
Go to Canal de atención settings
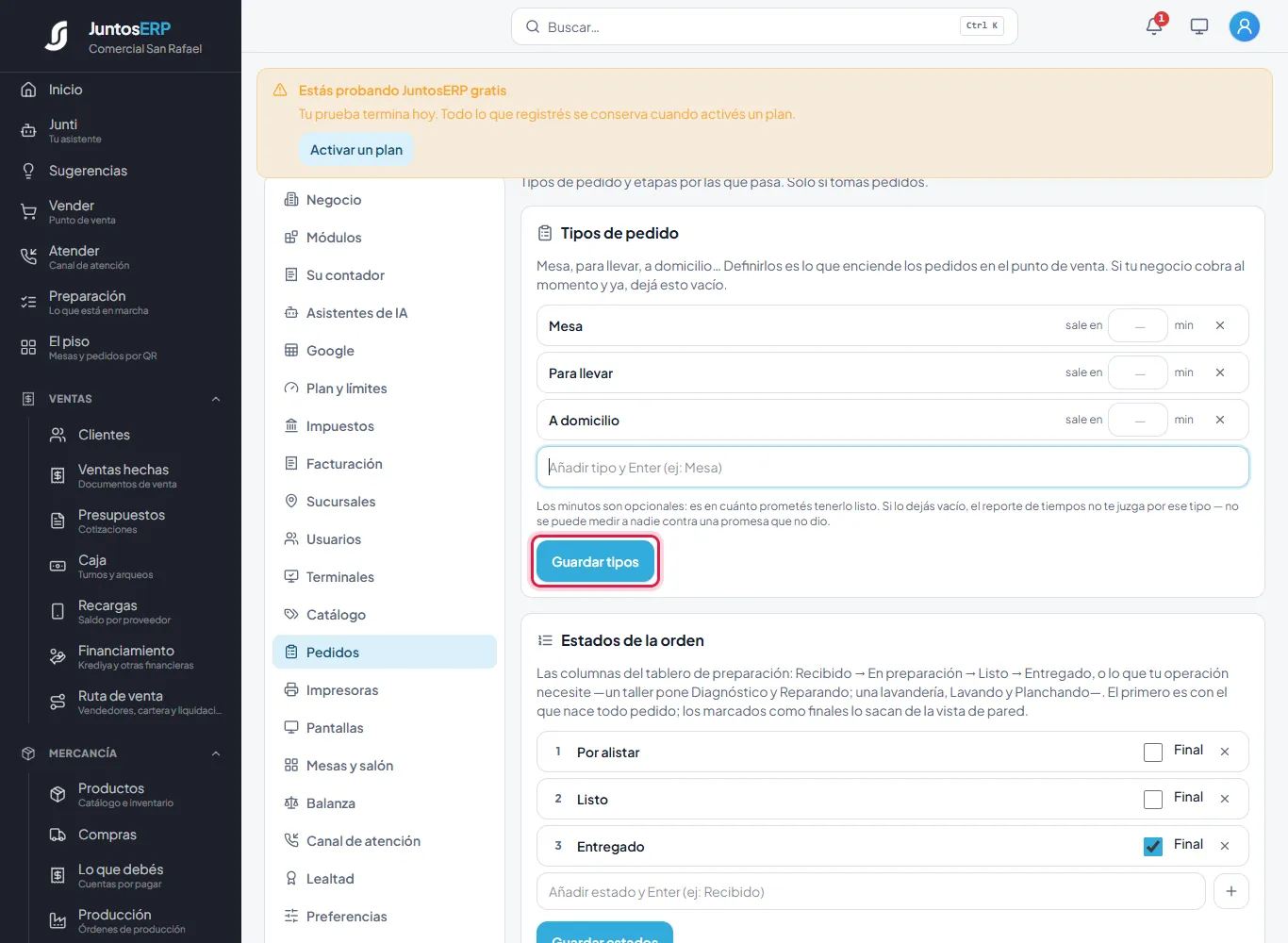click(x=385, y=841)
